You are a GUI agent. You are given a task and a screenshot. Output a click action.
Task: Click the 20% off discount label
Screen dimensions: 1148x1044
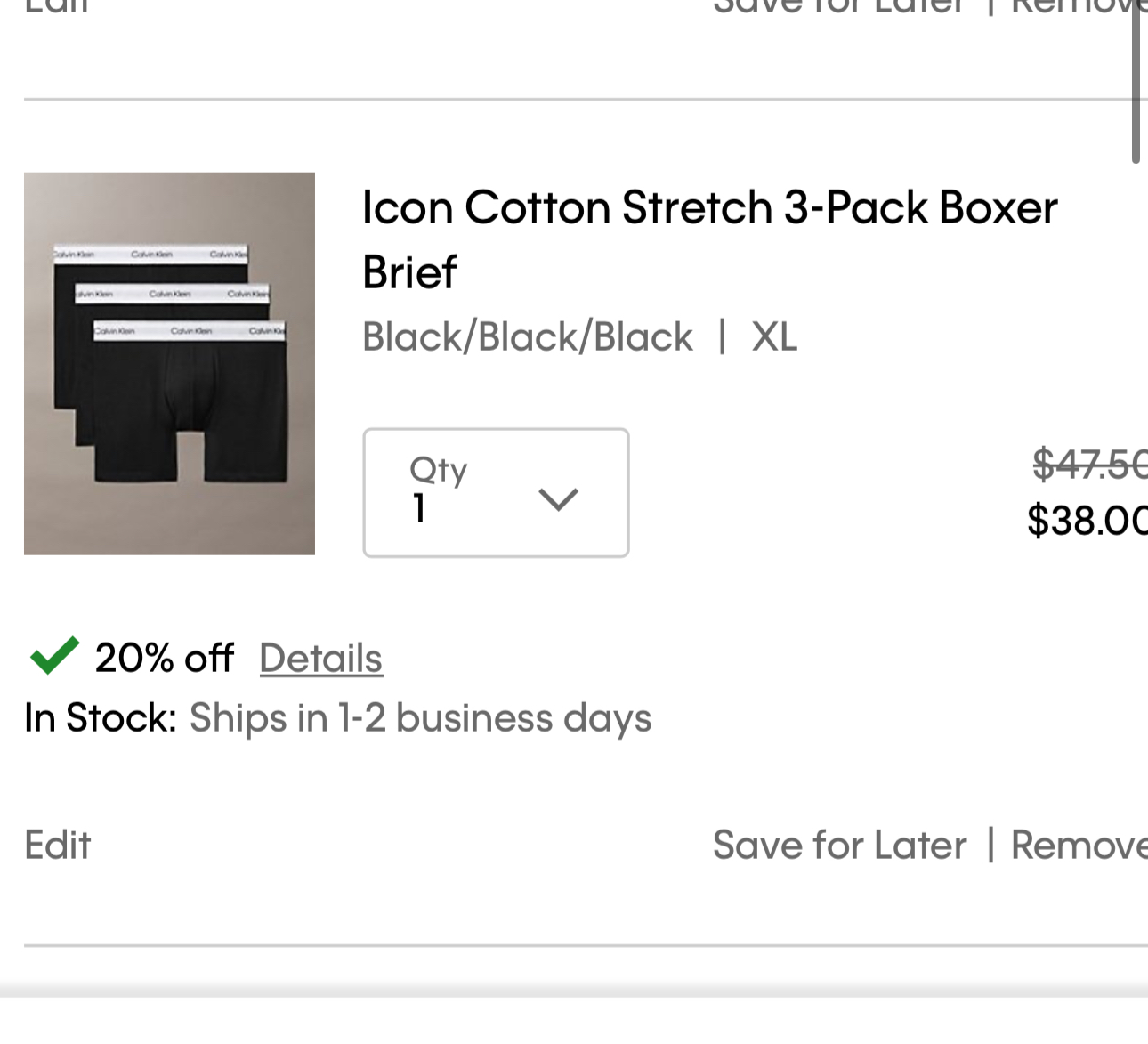pos(164,659)
